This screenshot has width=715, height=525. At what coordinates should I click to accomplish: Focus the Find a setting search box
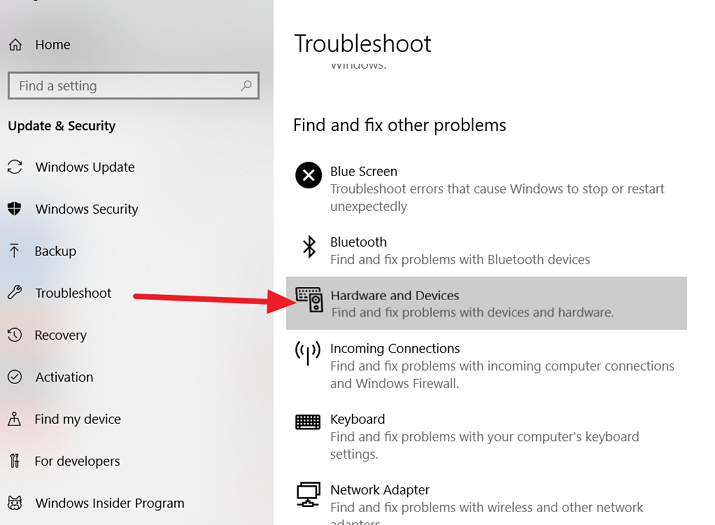[x=133, y=85]
